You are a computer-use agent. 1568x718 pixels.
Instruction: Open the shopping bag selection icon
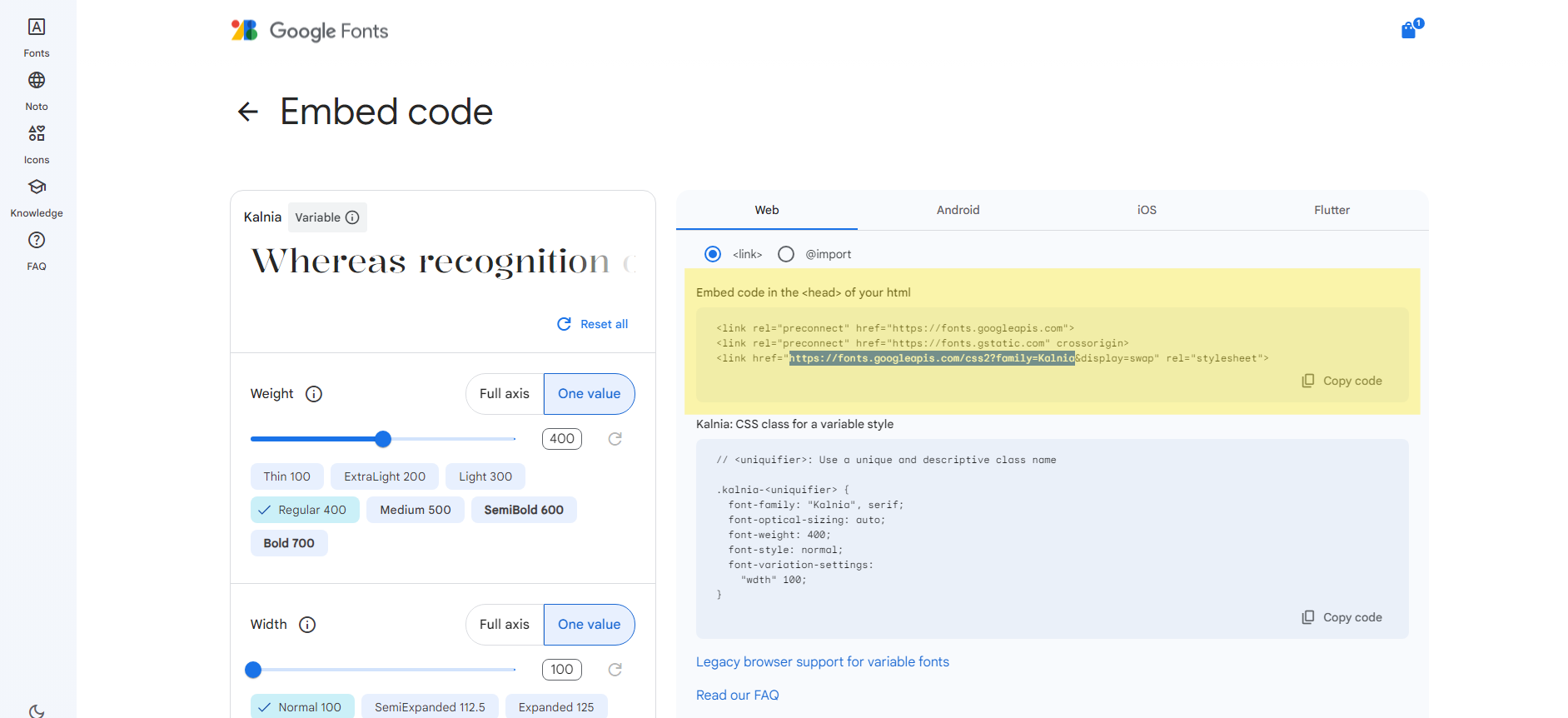click(x=1411, y=30)
